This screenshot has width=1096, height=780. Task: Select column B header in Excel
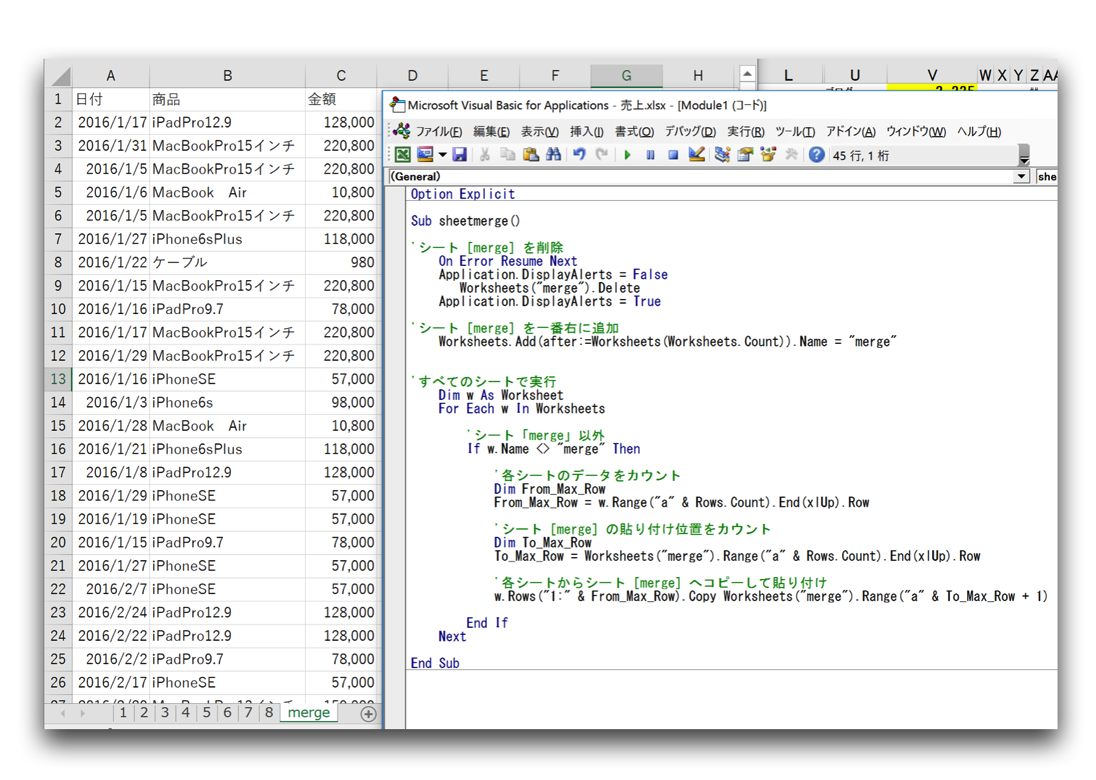[227, 75]
